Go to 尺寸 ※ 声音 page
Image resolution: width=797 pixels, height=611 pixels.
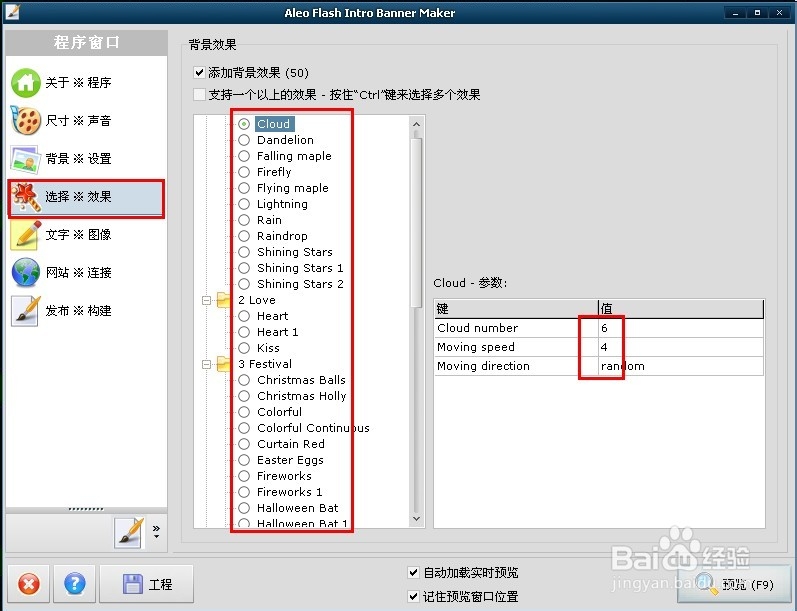(x=78, y=120)
